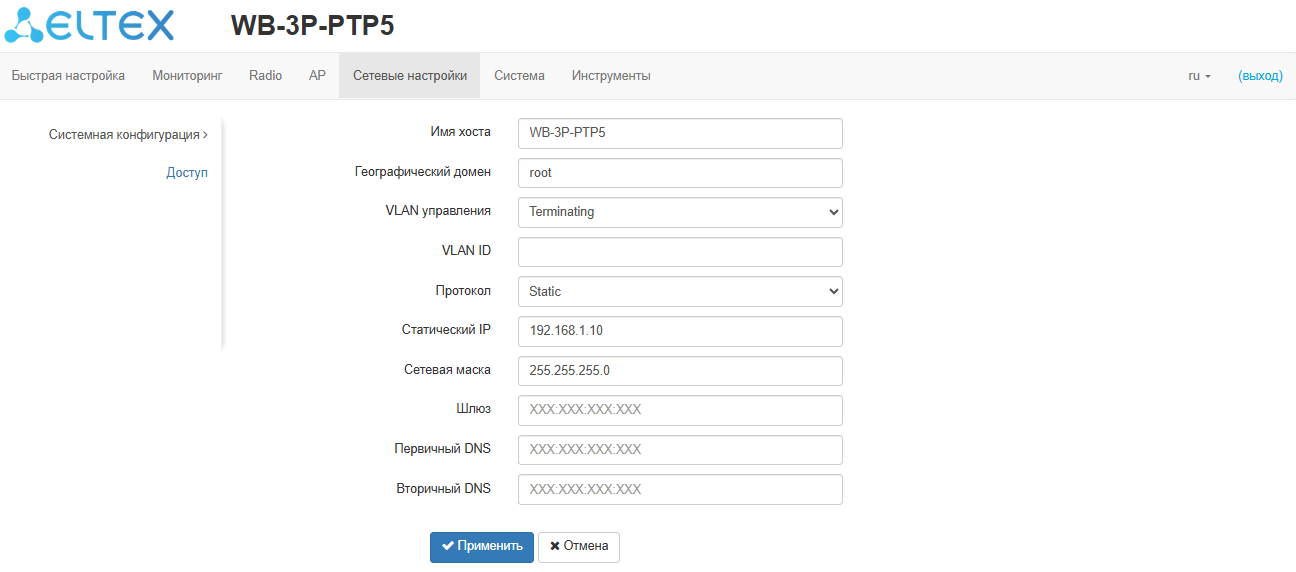Switch to the Мониторинг tab

click(187, 76)
